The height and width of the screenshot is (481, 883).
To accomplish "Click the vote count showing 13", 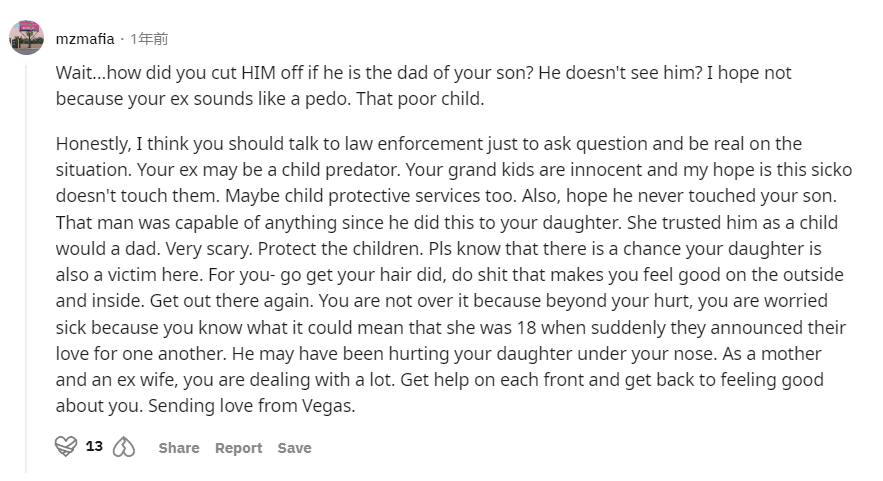I will pyautogui.click(x=94, y=447).
